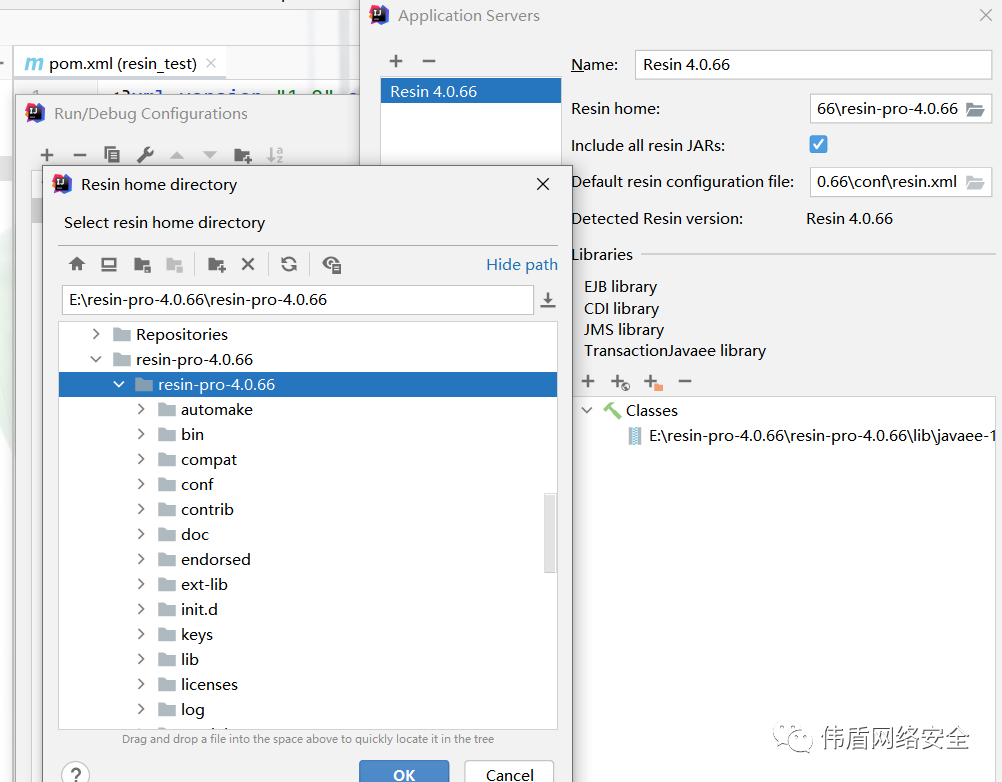Add new run configuration in Run/Debug window

click(x=47, y=155)
